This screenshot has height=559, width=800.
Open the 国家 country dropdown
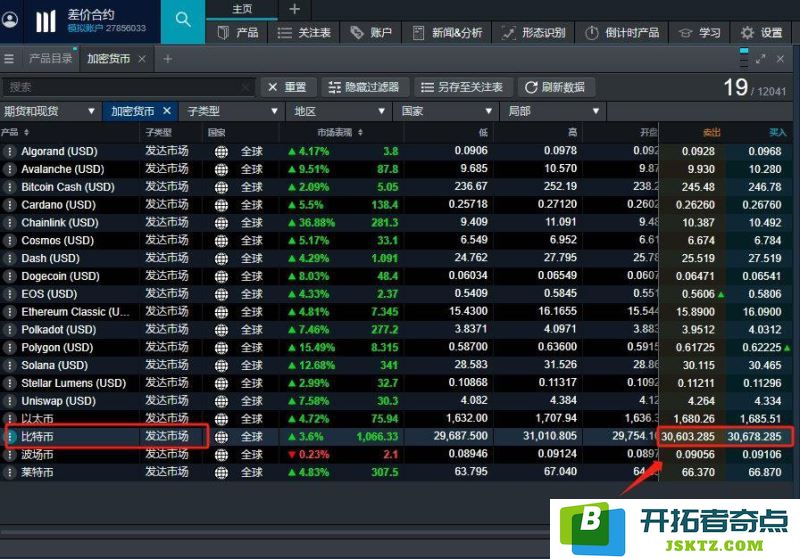point(445,111)
